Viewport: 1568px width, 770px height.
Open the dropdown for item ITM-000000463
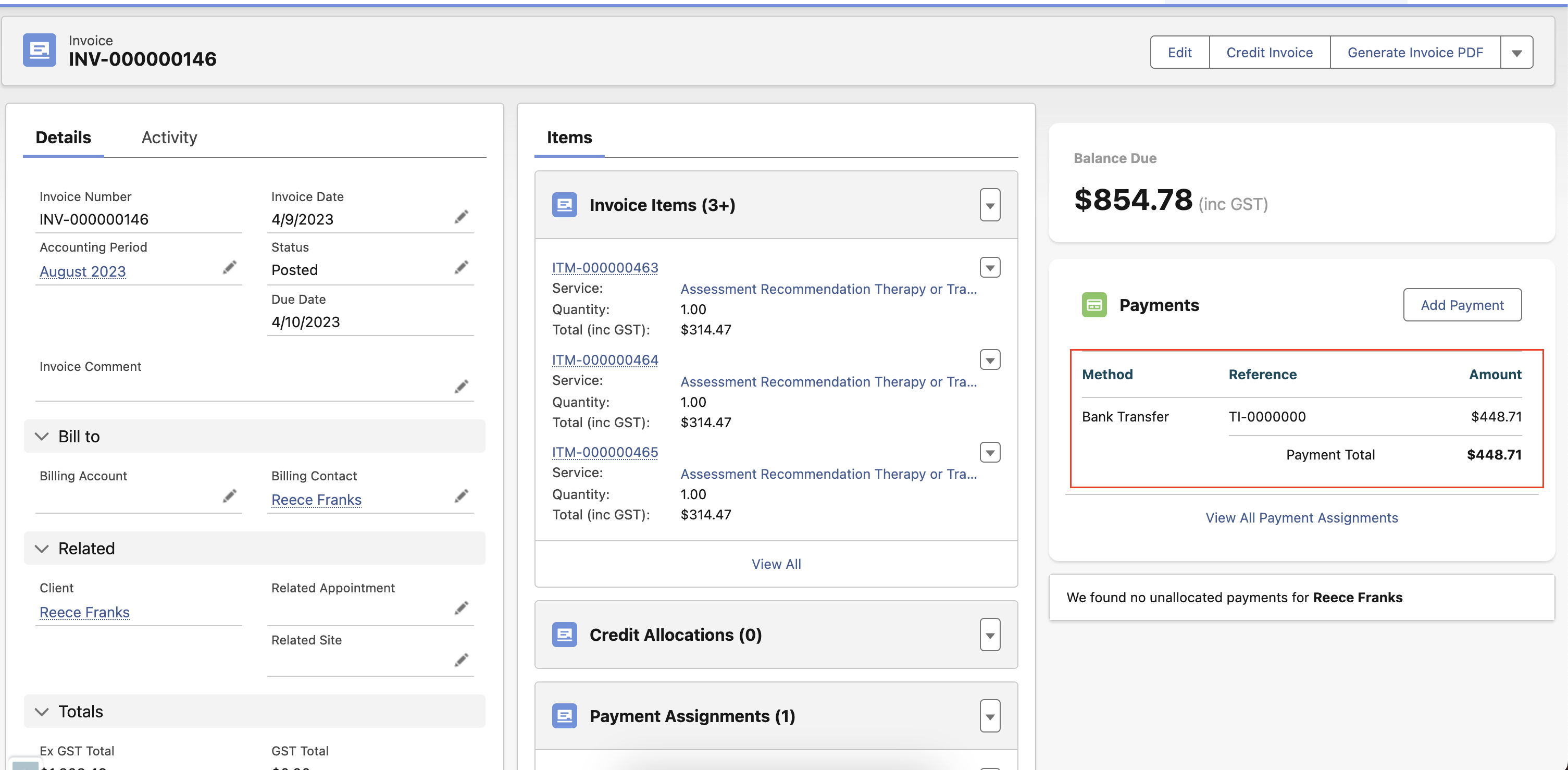pos(990,267)
